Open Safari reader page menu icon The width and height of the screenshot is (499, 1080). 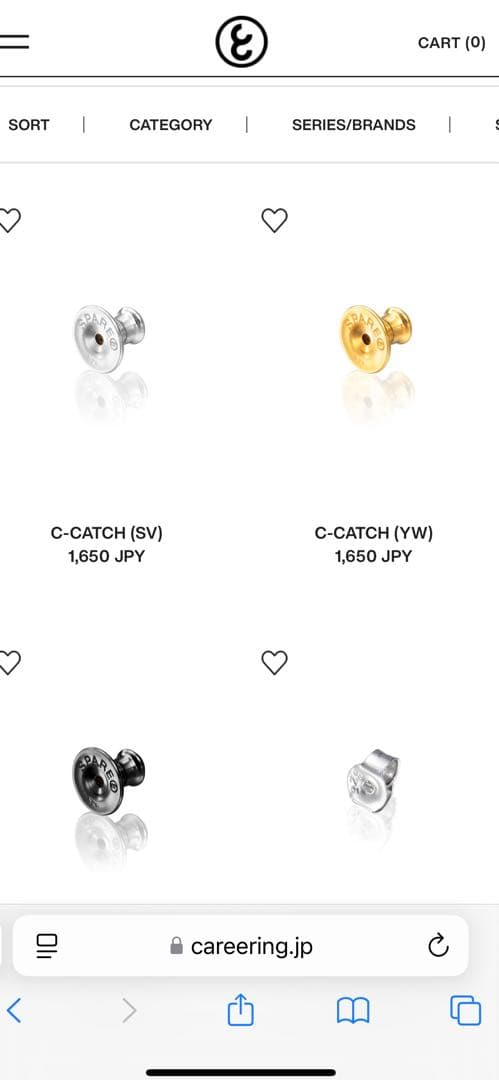pos(47,946)
